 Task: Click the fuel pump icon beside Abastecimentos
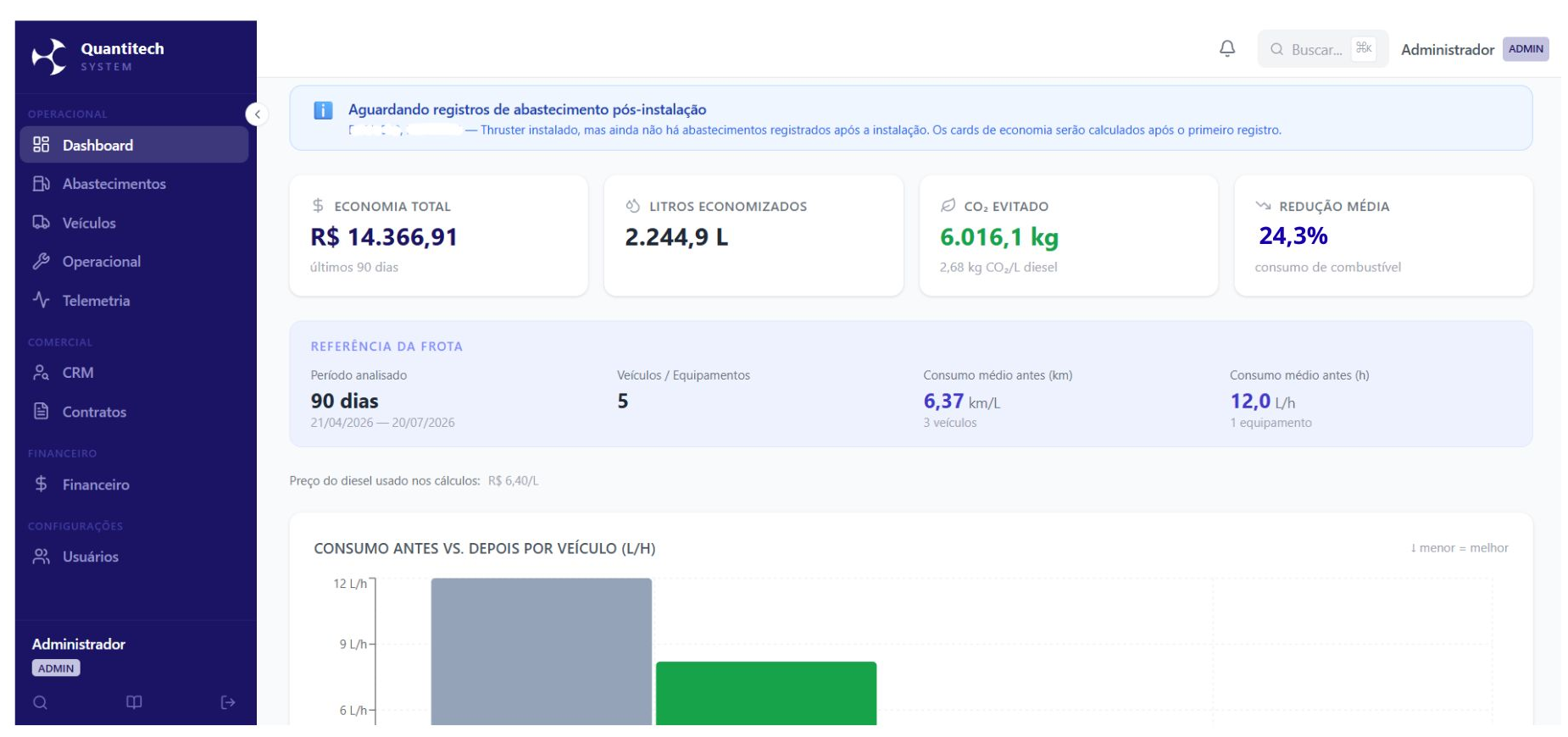click(x=41, y=184)
